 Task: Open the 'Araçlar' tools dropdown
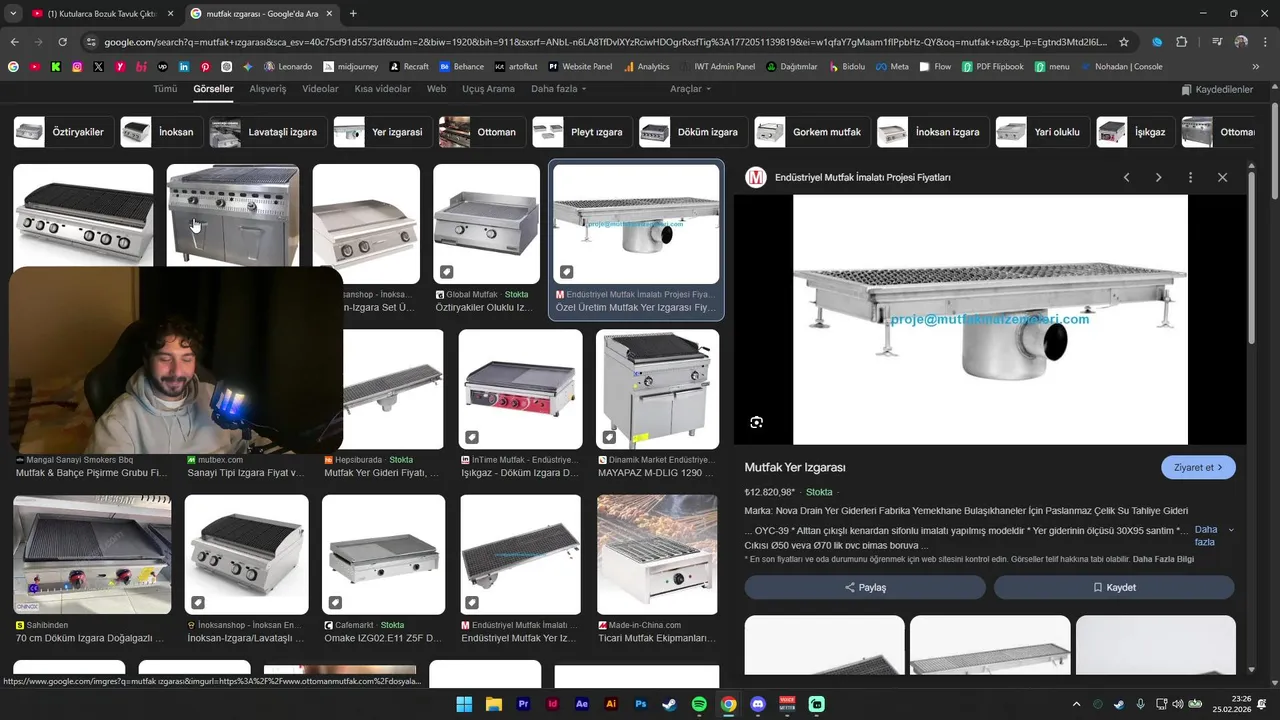(x=690, y=89)
